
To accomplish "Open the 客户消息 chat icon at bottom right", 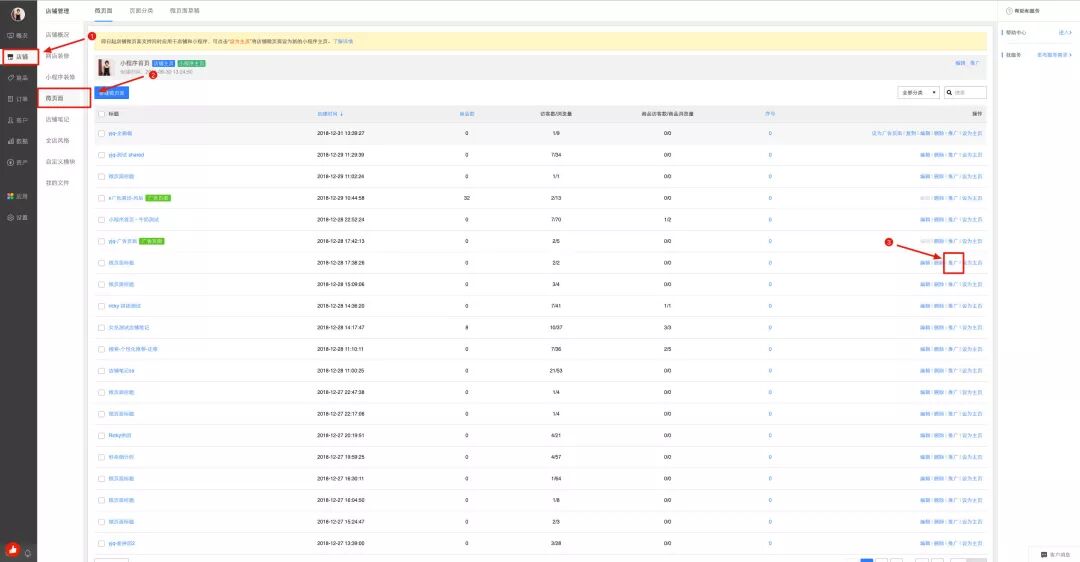I will (1043, 554).
